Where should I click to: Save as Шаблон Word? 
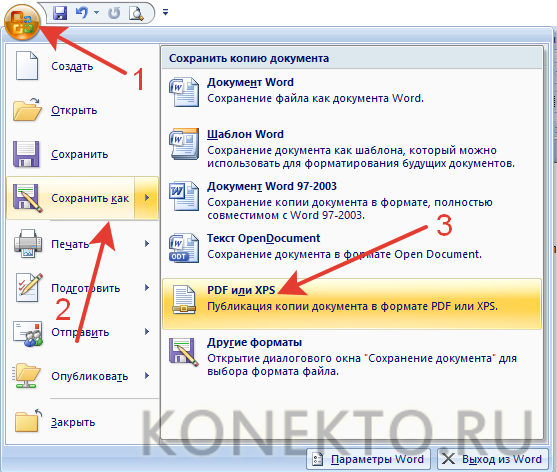(x=352, y=148)
